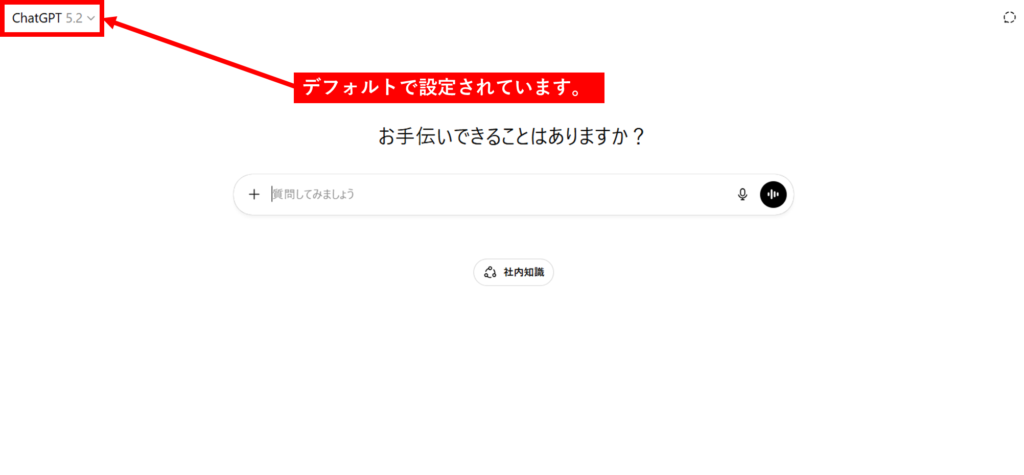
Task: Click the red arrowhead pointing at ChatGPT 5.2
Action: [x=112, y=21]
